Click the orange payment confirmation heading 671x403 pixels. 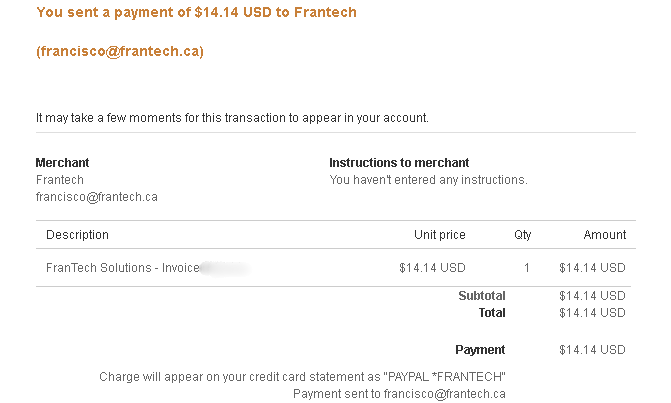tap(196, 12)
